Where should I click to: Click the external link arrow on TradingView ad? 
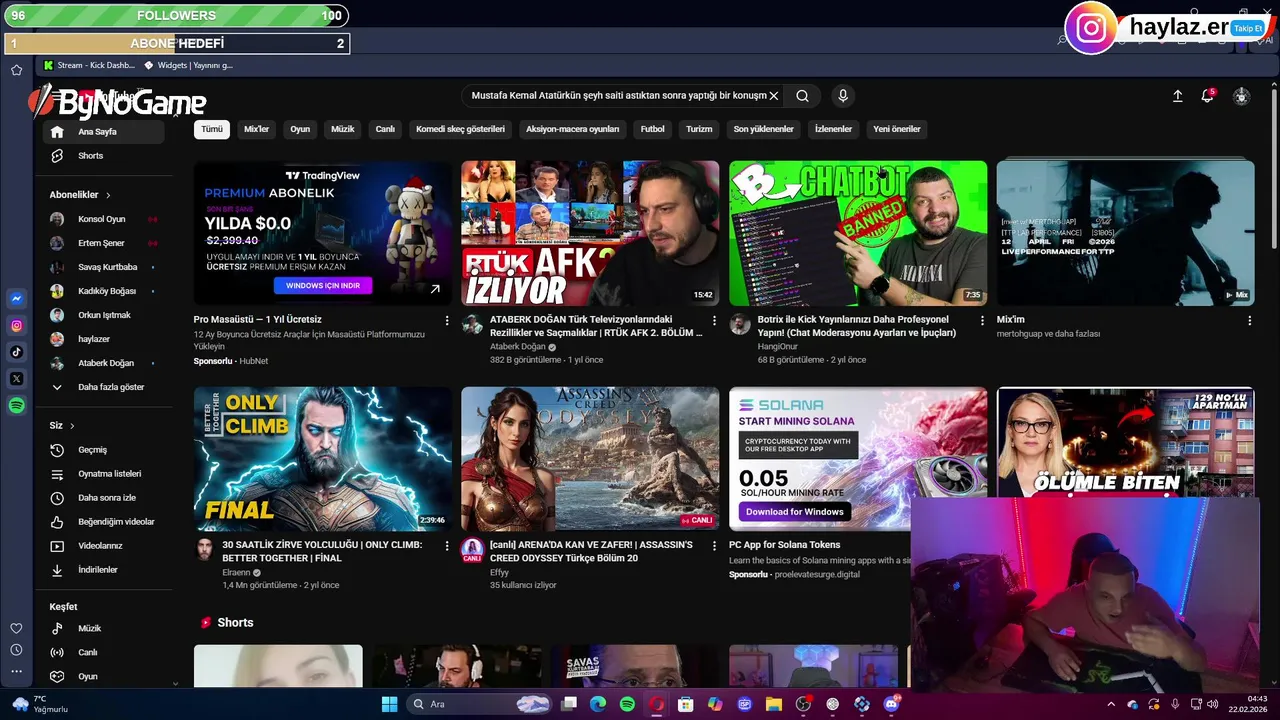point(435,289)
